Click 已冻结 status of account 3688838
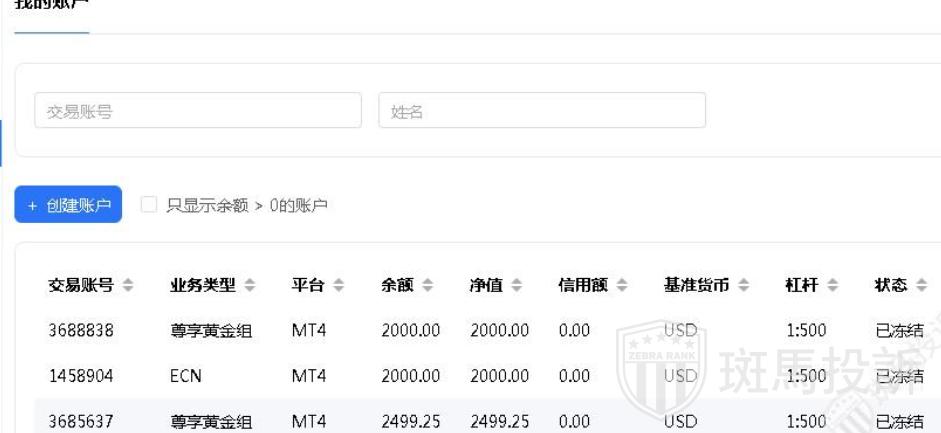The width and height of the screenshot is (941, 433). (x=899, y=331)
